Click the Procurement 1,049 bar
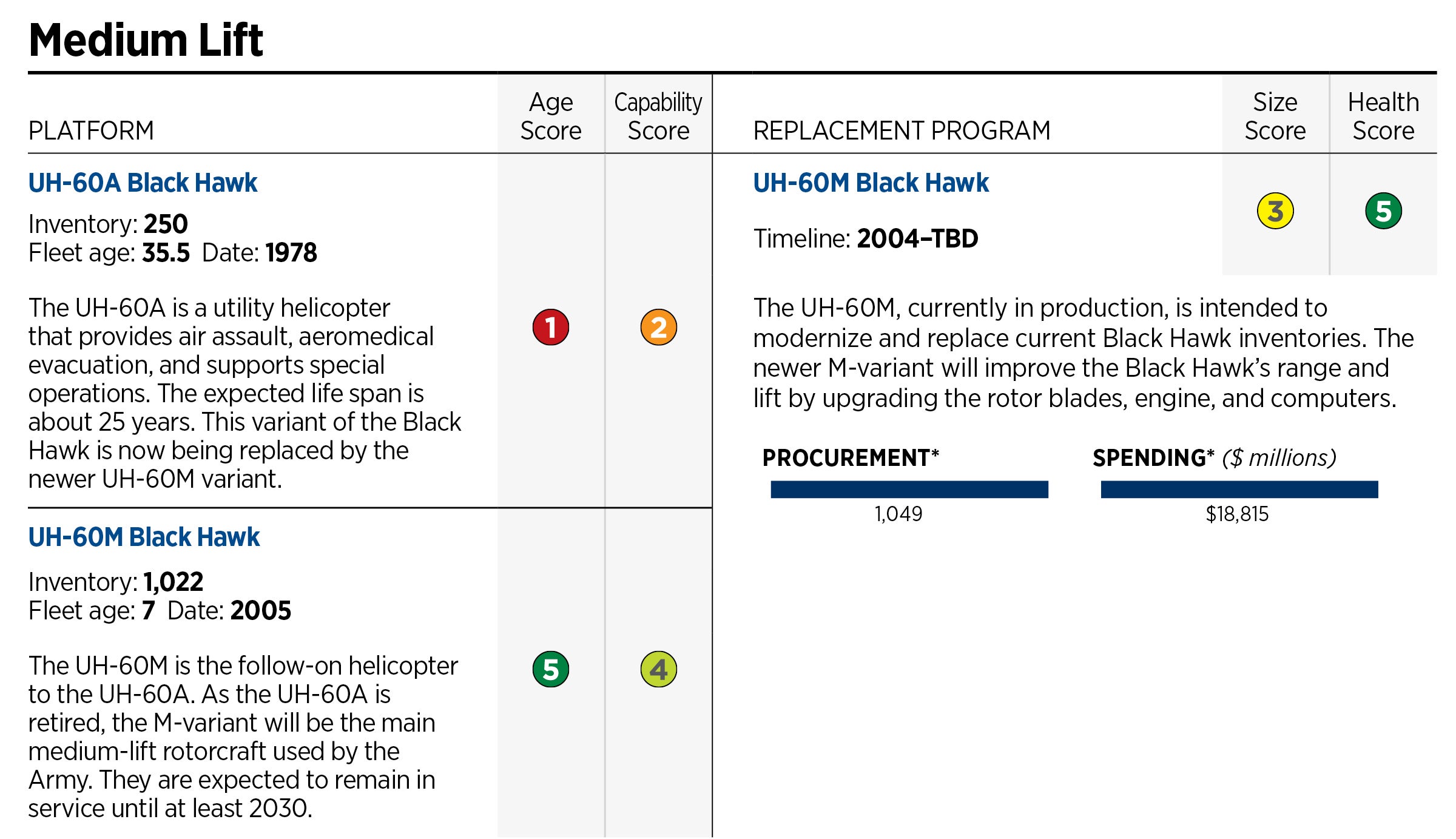The width and height of the screenshot is (1456, 839). [x=909, y=489]
